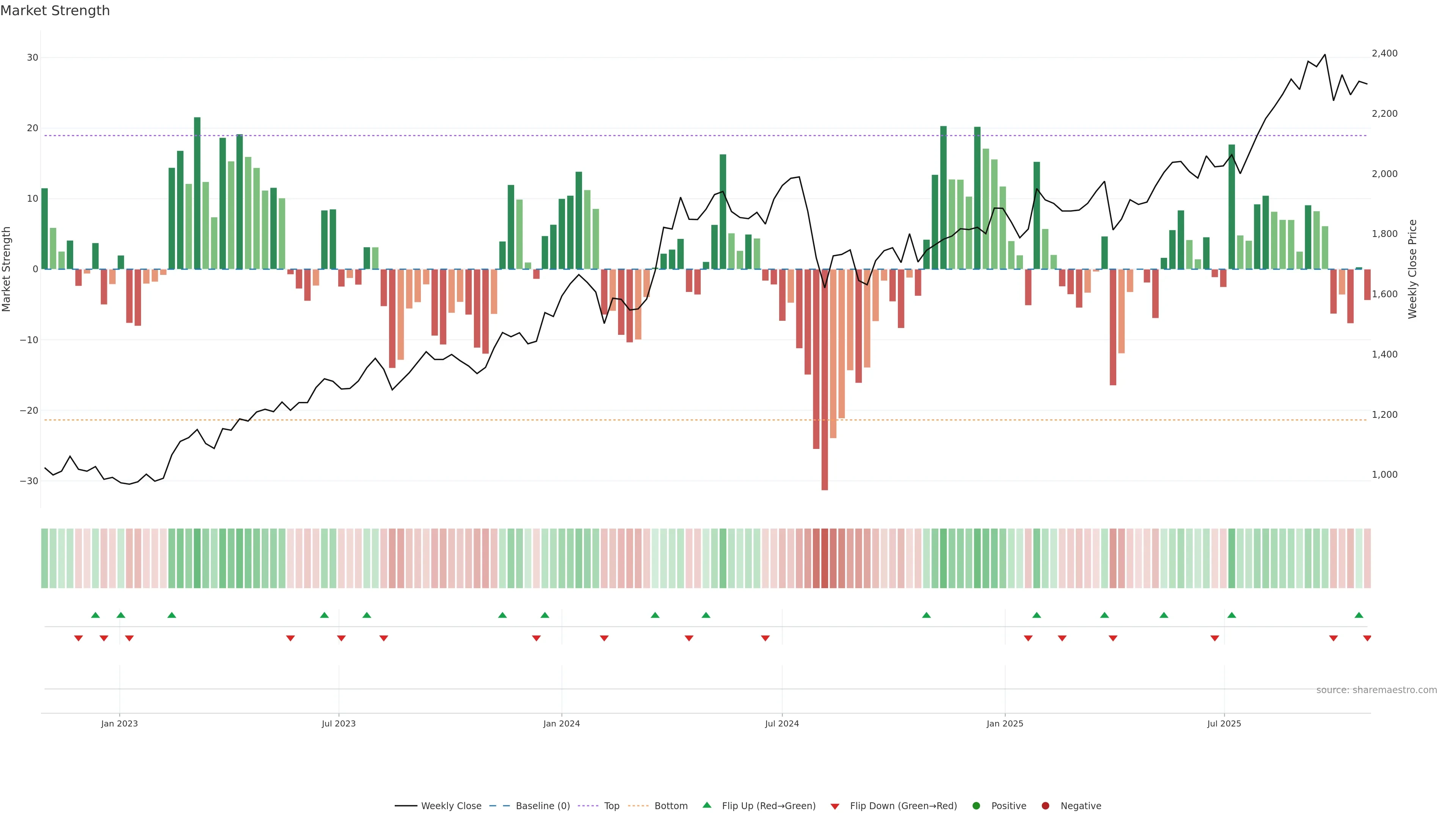Click green Flip Up triangle in legend
This screenshot has width=1456, height=819.
point(706,805)
